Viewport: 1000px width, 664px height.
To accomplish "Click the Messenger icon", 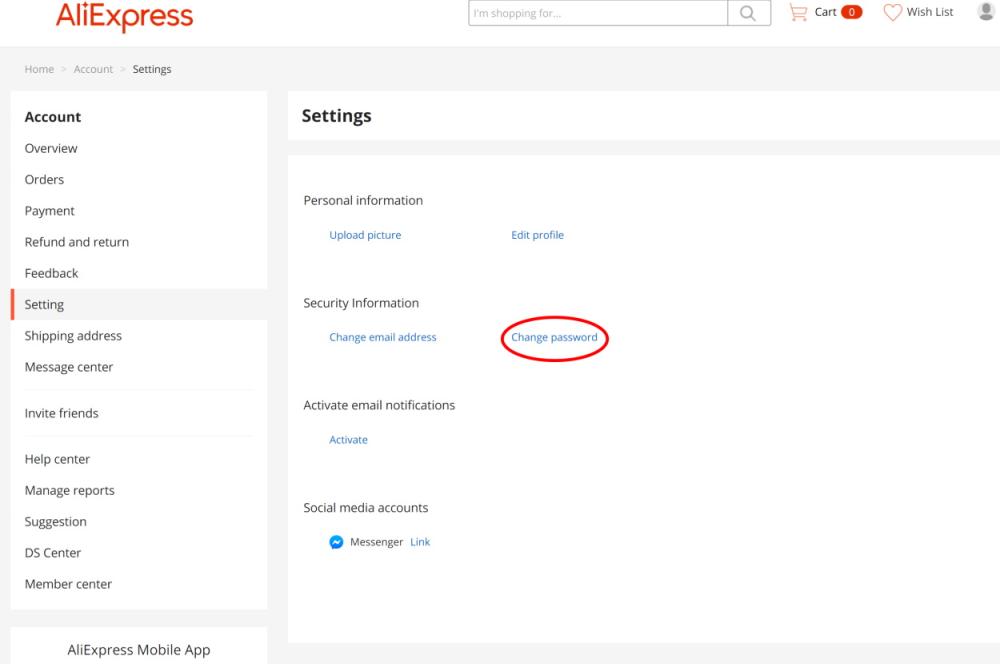I will (336, 542).
